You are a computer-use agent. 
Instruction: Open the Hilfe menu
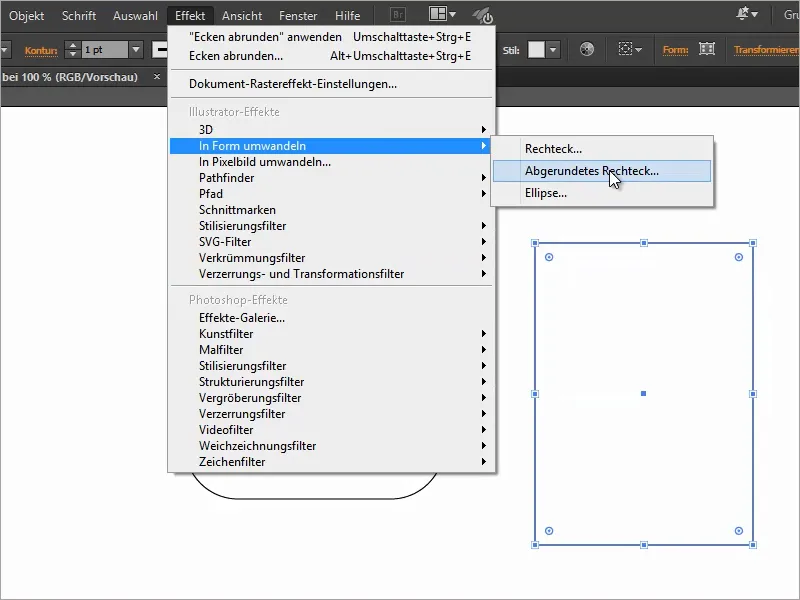[347, 16]
